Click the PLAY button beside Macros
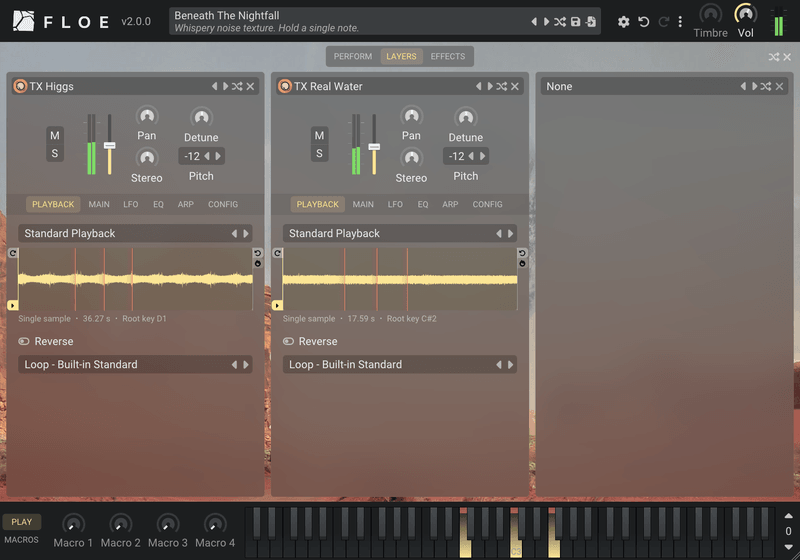 pos(22,522)
